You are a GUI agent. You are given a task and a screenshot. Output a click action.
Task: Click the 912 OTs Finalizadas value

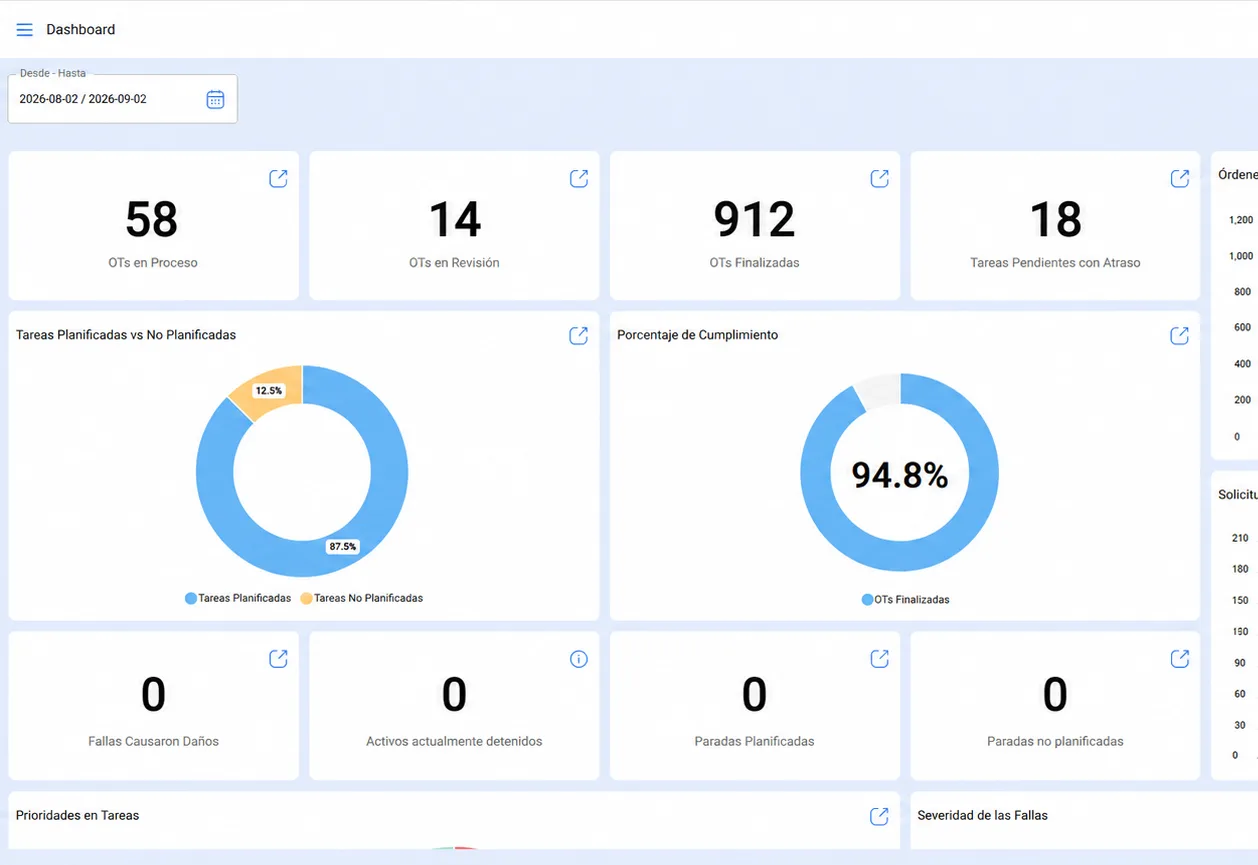[x=755, y=219]
